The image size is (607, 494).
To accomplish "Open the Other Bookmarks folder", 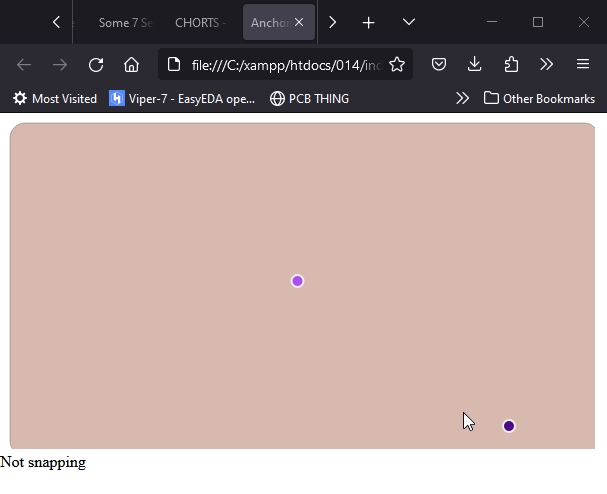I will [x=539, y=99].
